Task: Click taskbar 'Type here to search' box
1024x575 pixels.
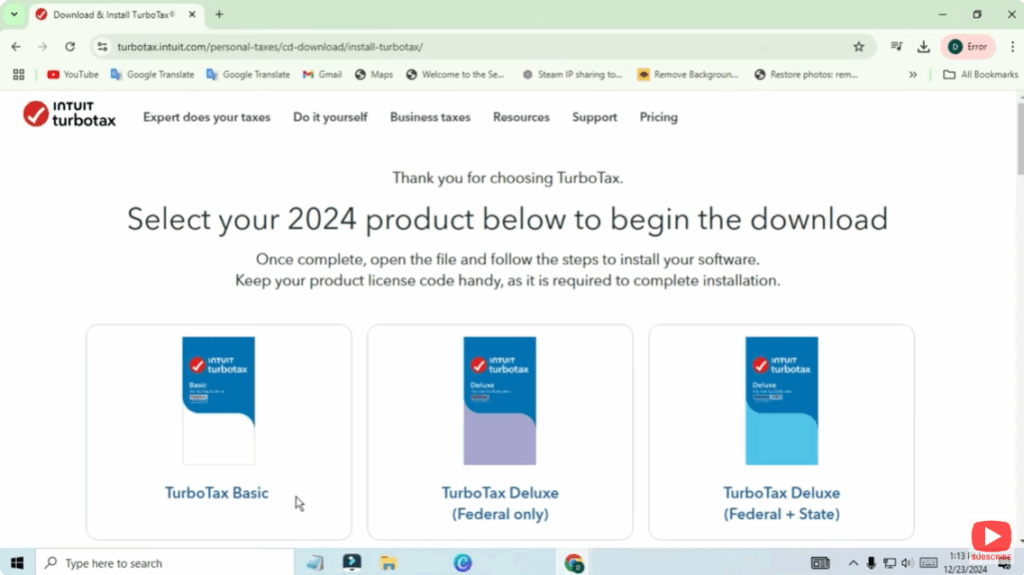Action: pyautogui.click(x=165, y=563)
